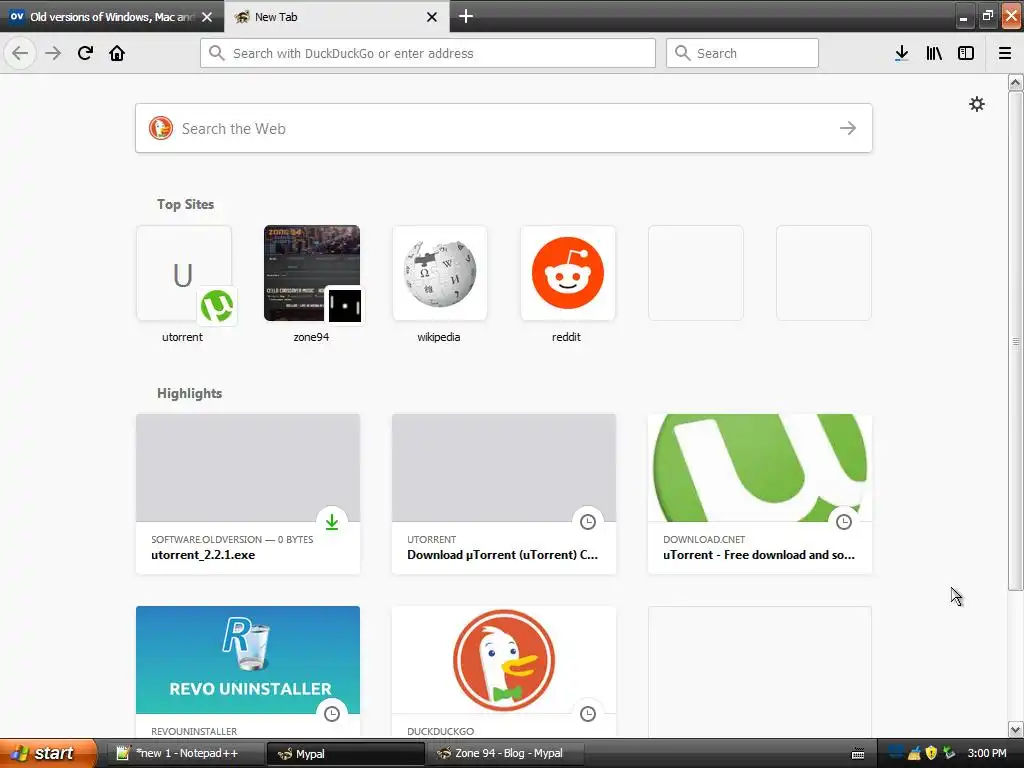Go forward with the forward arrow button
The image size is (1024, 768).
[x=53, y=53]
